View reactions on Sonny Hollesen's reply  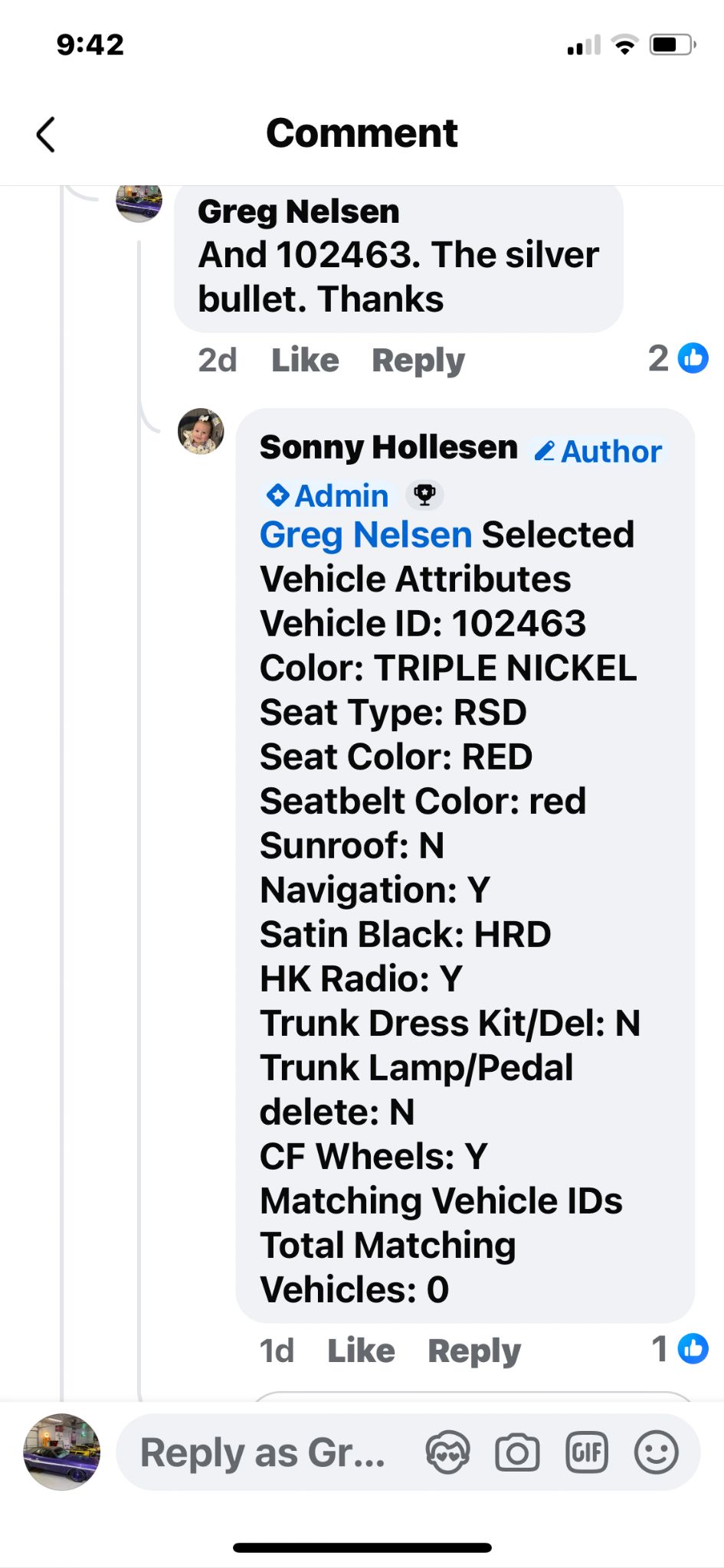click(x=680, y=1349)
